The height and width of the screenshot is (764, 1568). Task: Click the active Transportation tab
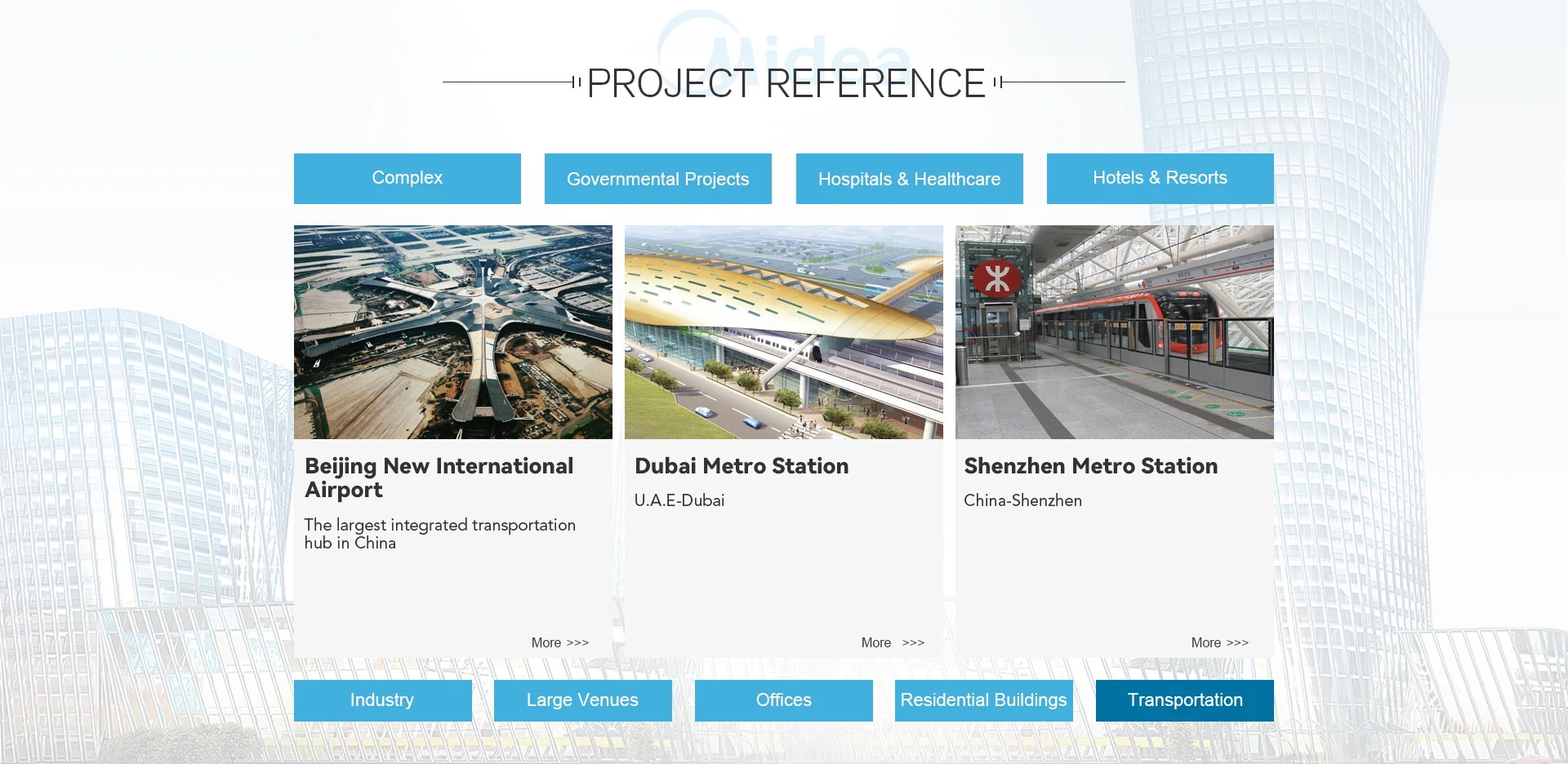(1185, 700)
